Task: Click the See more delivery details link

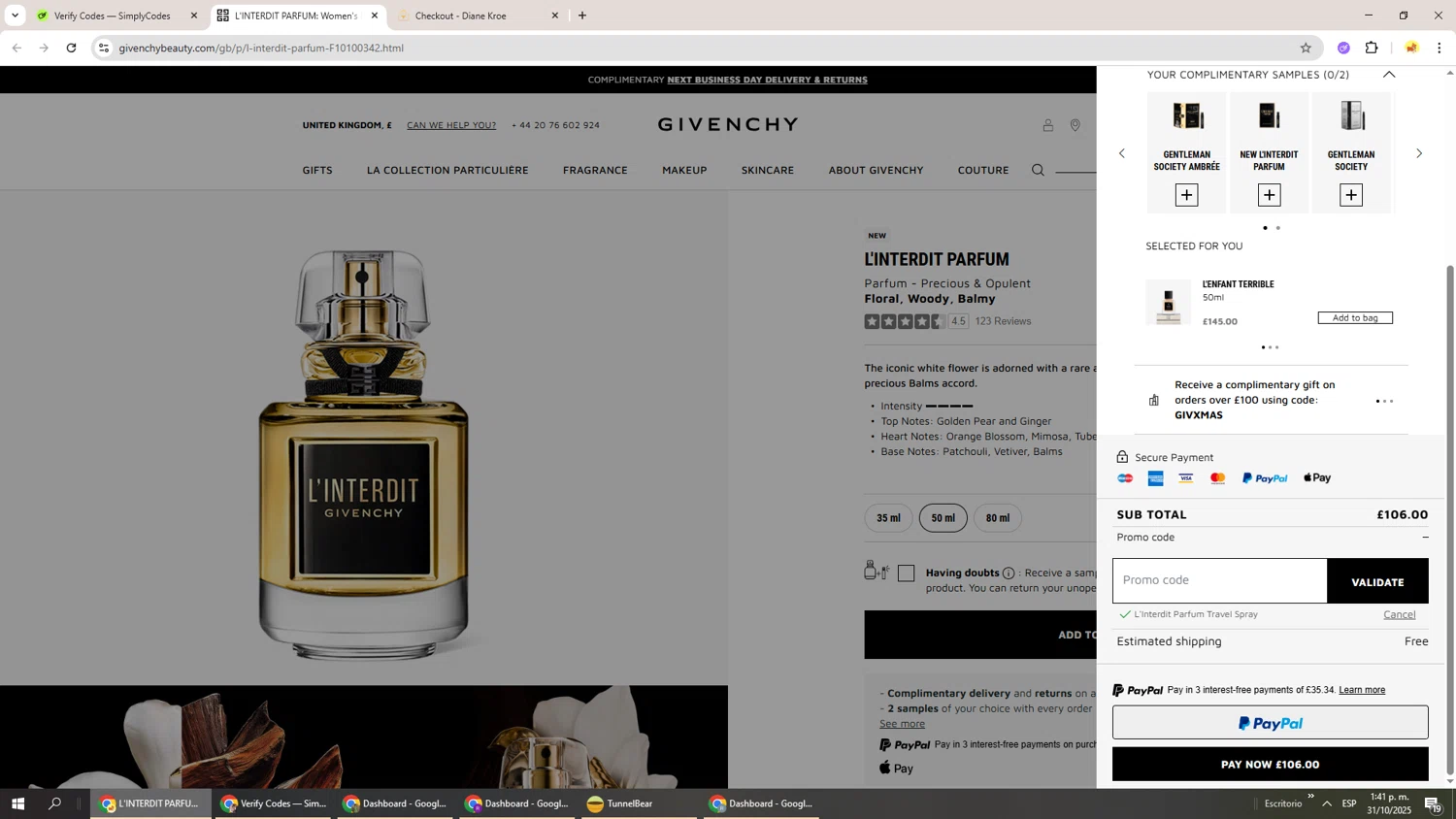Action: tap(902, 724)
